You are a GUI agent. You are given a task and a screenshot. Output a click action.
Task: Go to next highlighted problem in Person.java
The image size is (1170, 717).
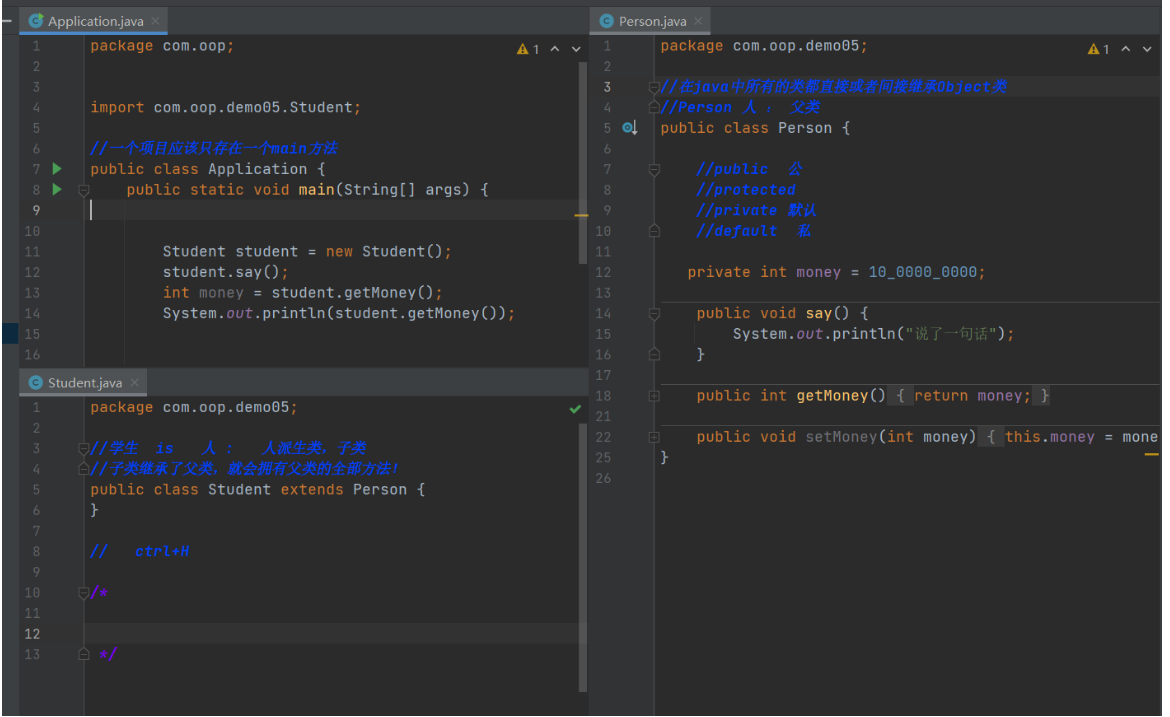(x=1147, y=49)
